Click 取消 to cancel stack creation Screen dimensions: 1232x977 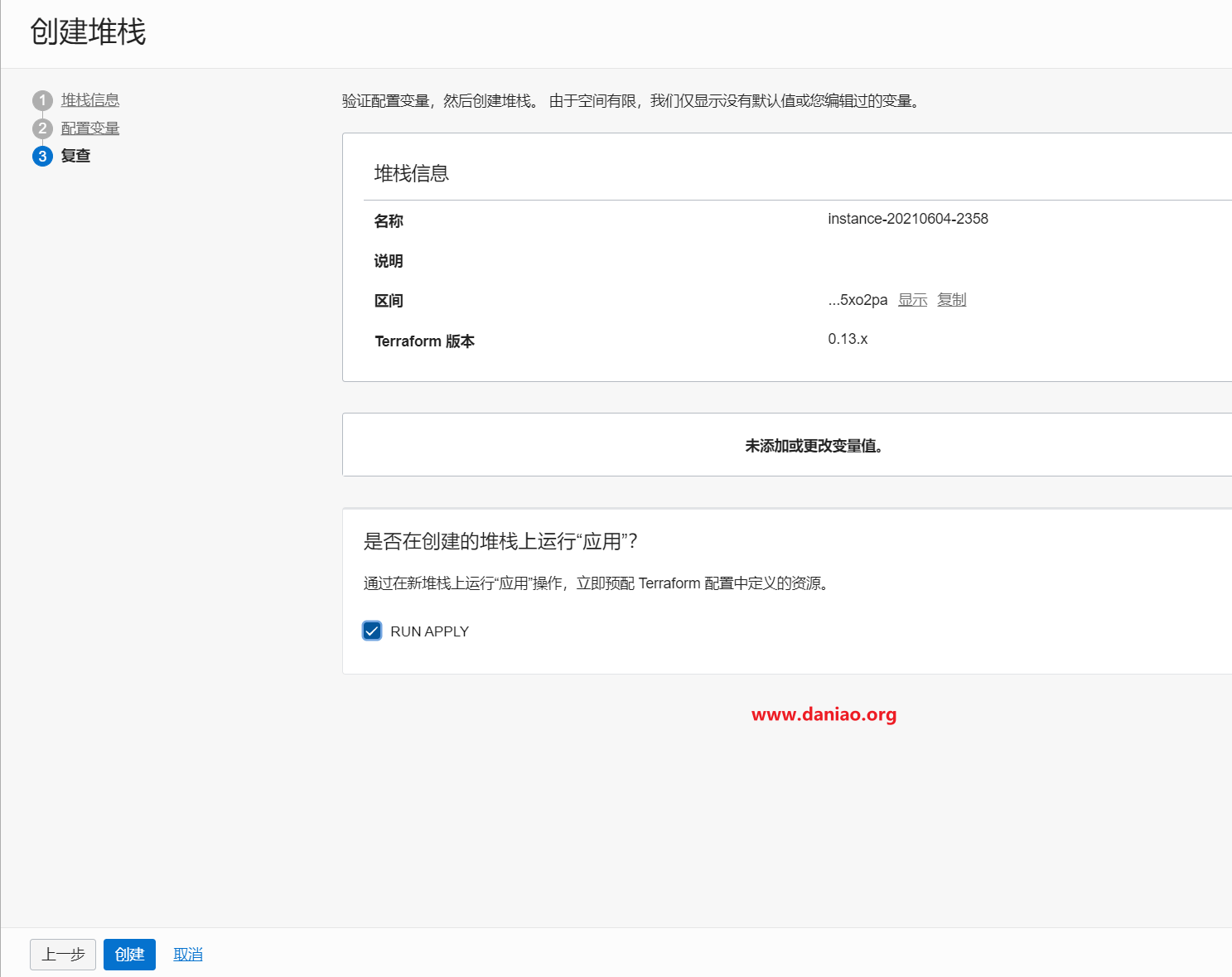pyautogui.click(x=187, y=954)
